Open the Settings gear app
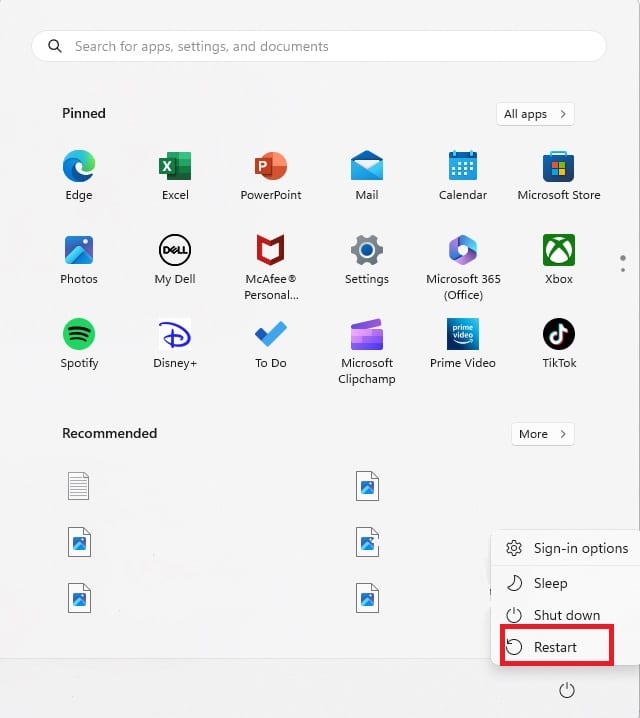The height and width of the screenshot is (718, 640). (367, 251)
